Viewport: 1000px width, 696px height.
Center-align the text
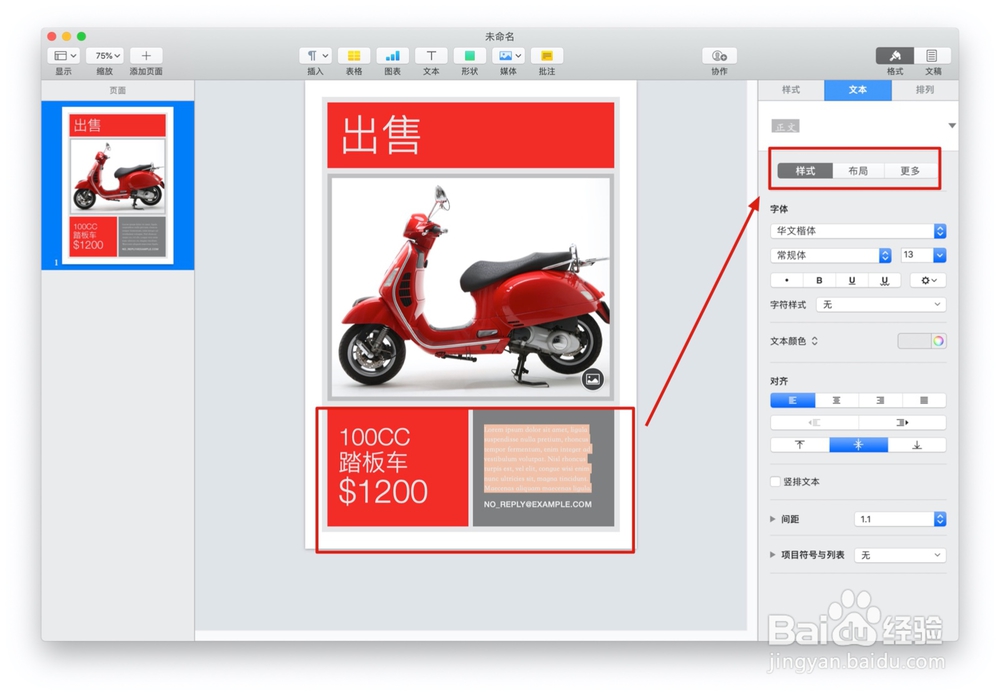(x=837, y=401)
